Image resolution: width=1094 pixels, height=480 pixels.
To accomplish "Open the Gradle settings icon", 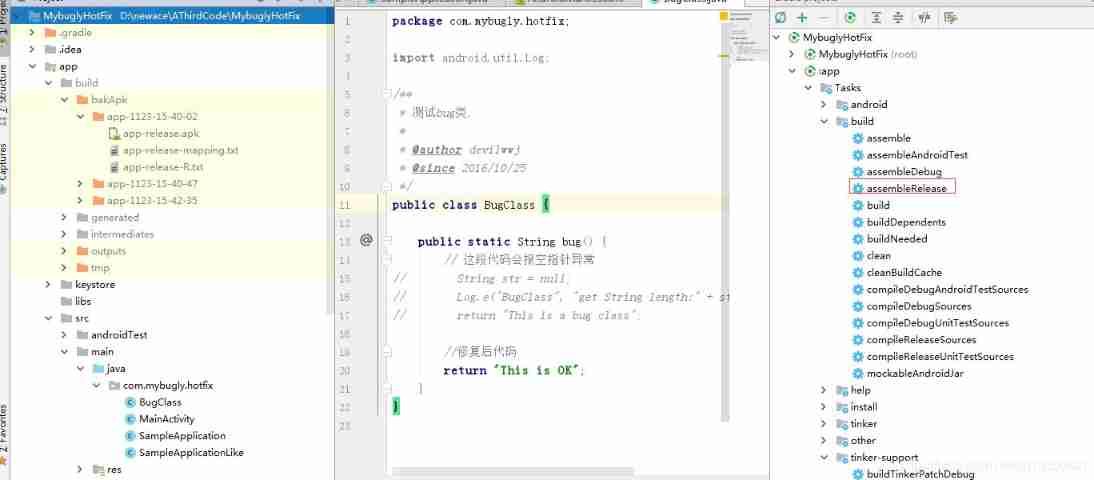I will pos(950,18).
